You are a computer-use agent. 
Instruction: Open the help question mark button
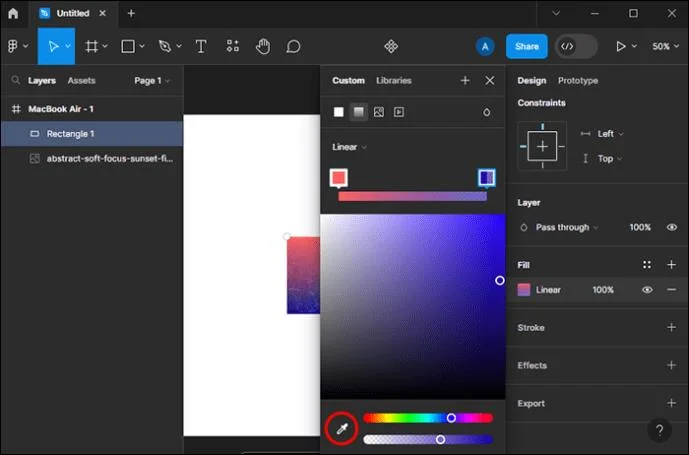click(x=660, y=430)
